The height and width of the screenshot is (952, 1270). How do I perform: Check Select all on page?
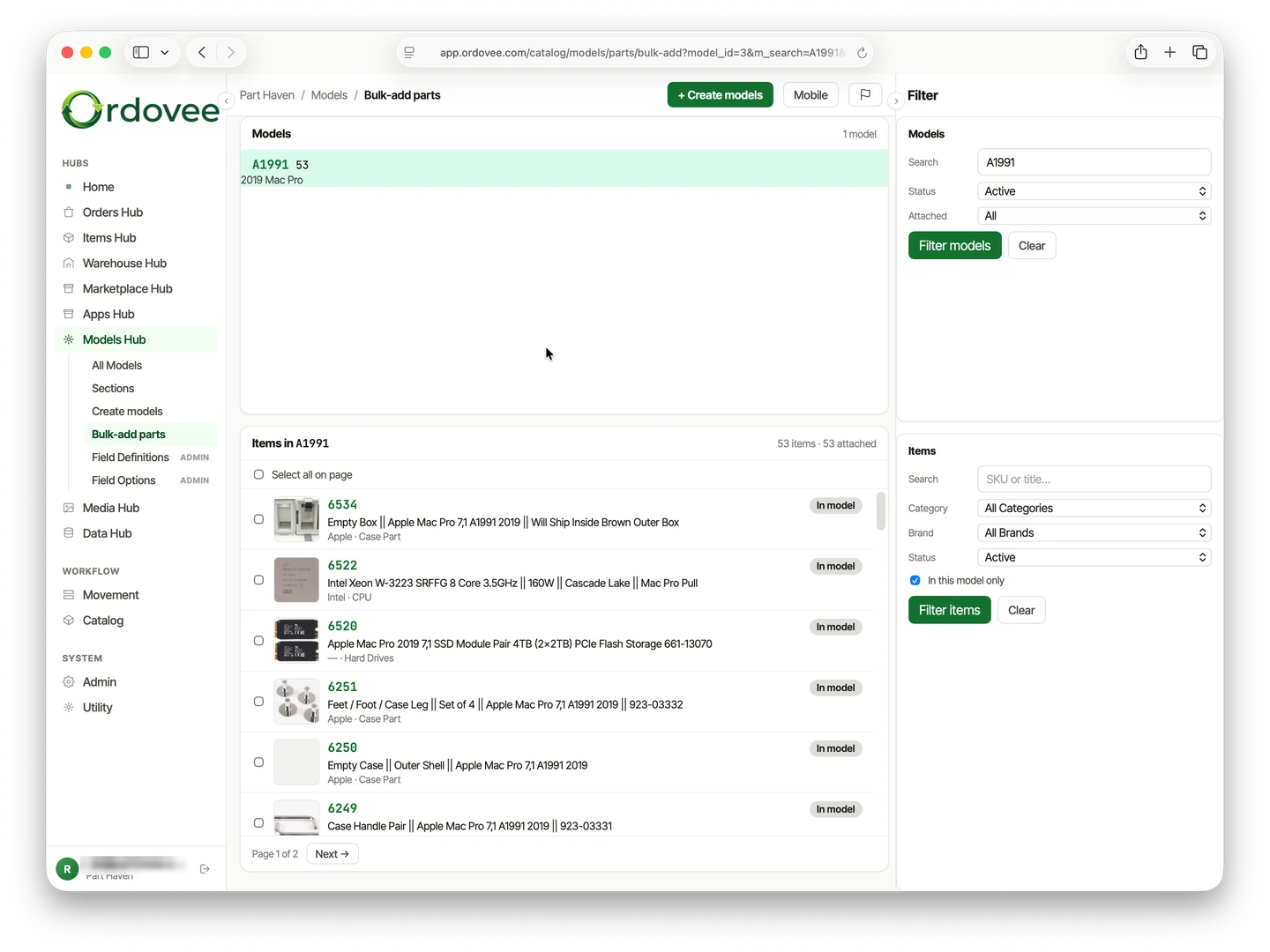point(258,474)
